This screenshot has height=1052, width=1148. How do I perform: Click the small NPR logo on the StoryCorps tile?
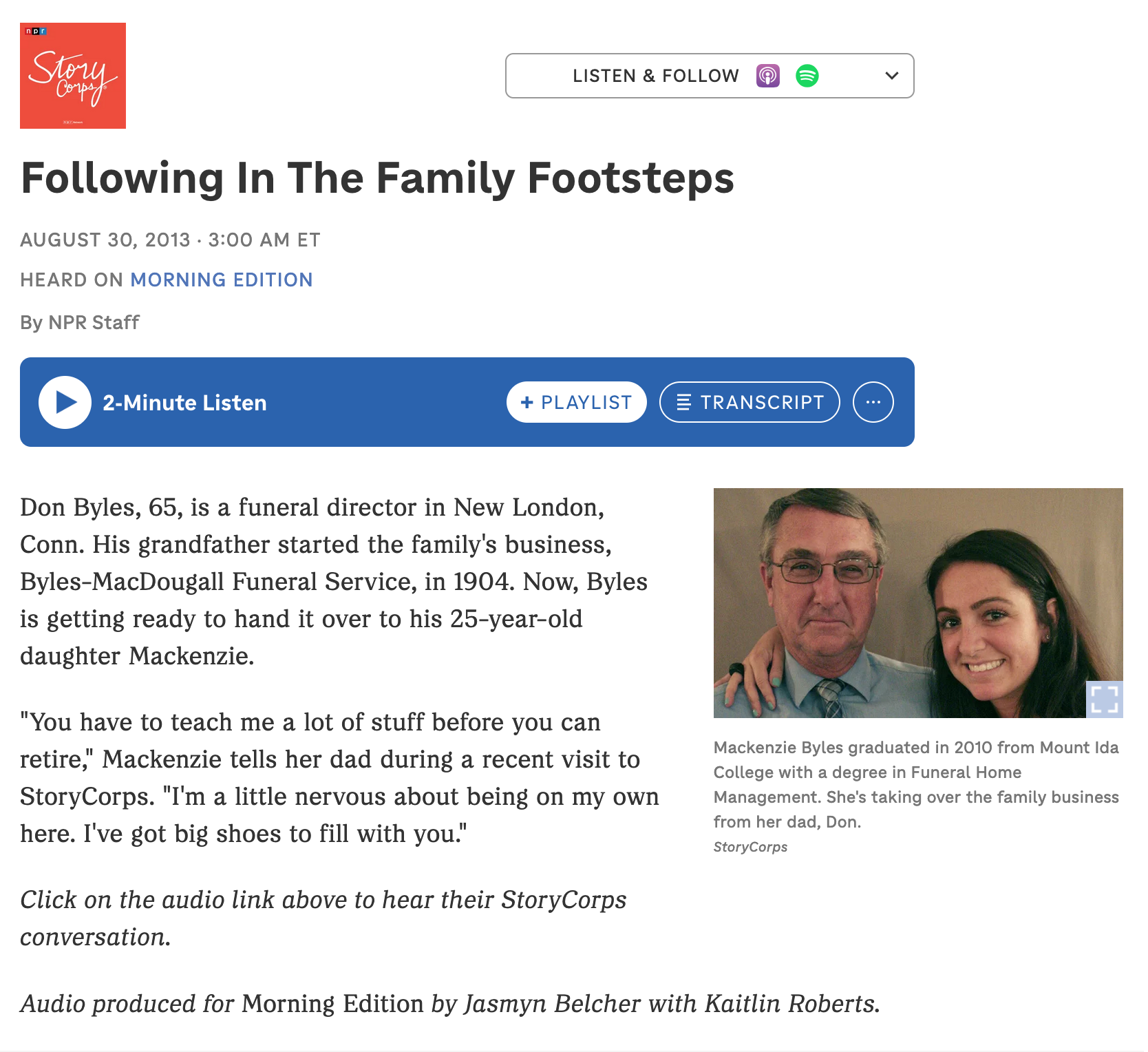[36, 31]
